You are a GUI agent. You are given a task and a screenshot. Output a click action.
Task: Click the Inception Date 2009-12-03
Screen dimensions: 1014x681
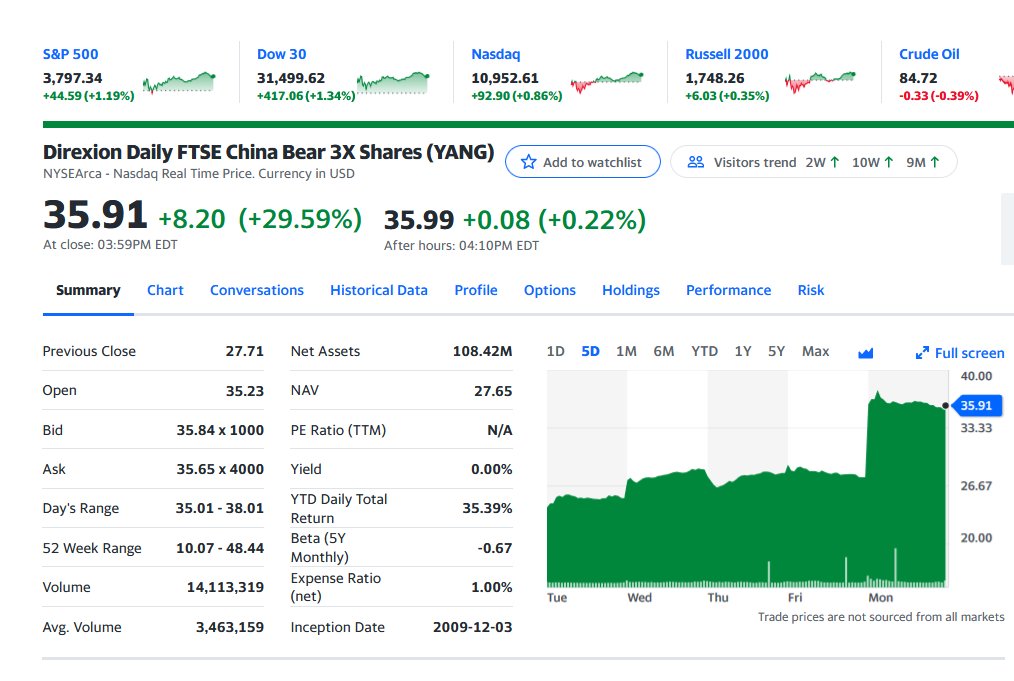pos(473,627)
